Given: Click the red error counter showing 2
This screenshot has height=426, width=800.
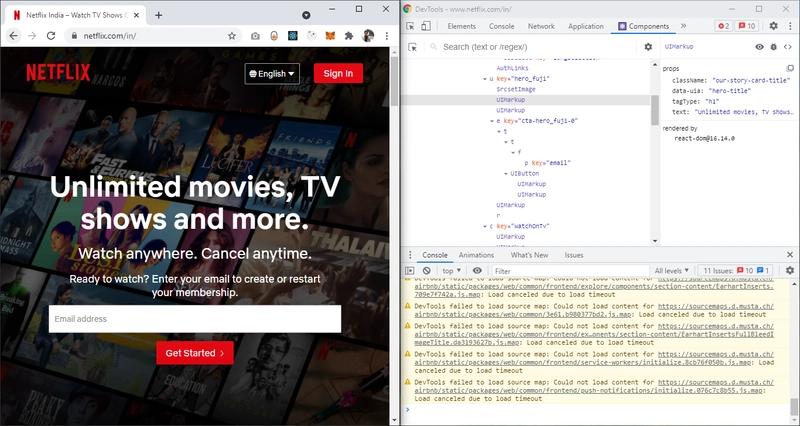Looking at the screenshot, I should [723, 26].
